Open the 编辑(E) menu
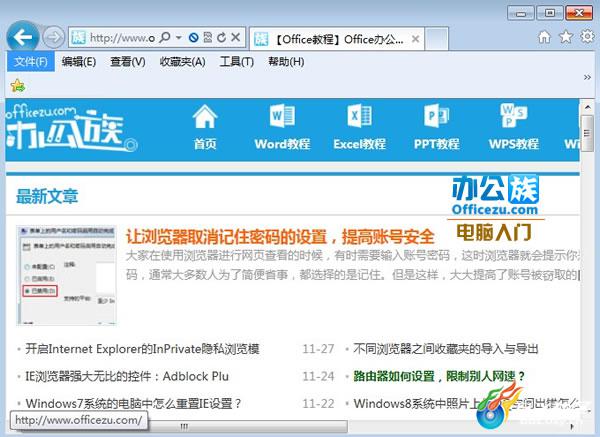This screenshot has height=437, width=600. [x=79, y=62]
